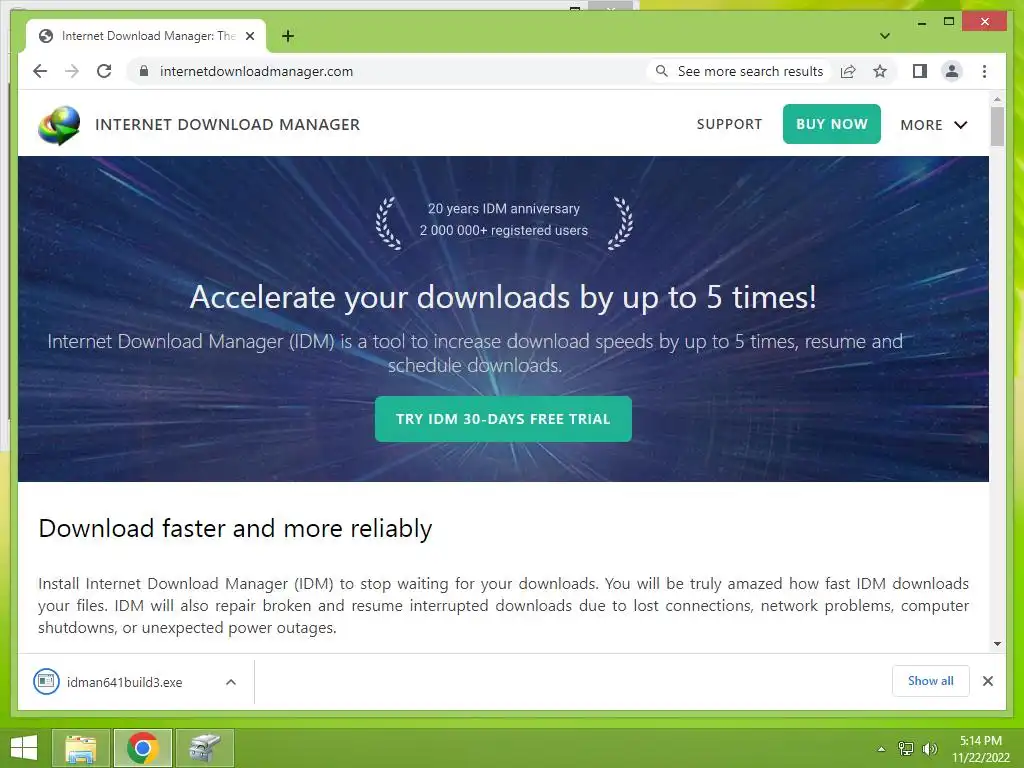The image size is (1024, 768).
Task: Click text '20 years IDM anniversary'
Action: click(504, 208)
